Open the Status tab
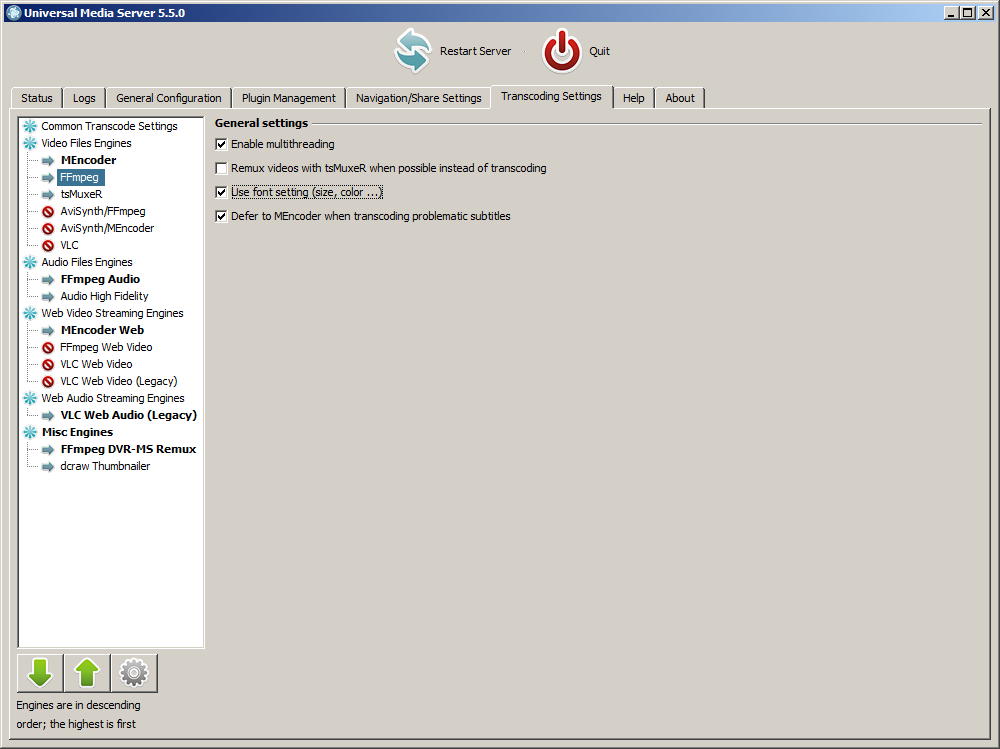Screen dimensions: 1000x749 37,98
